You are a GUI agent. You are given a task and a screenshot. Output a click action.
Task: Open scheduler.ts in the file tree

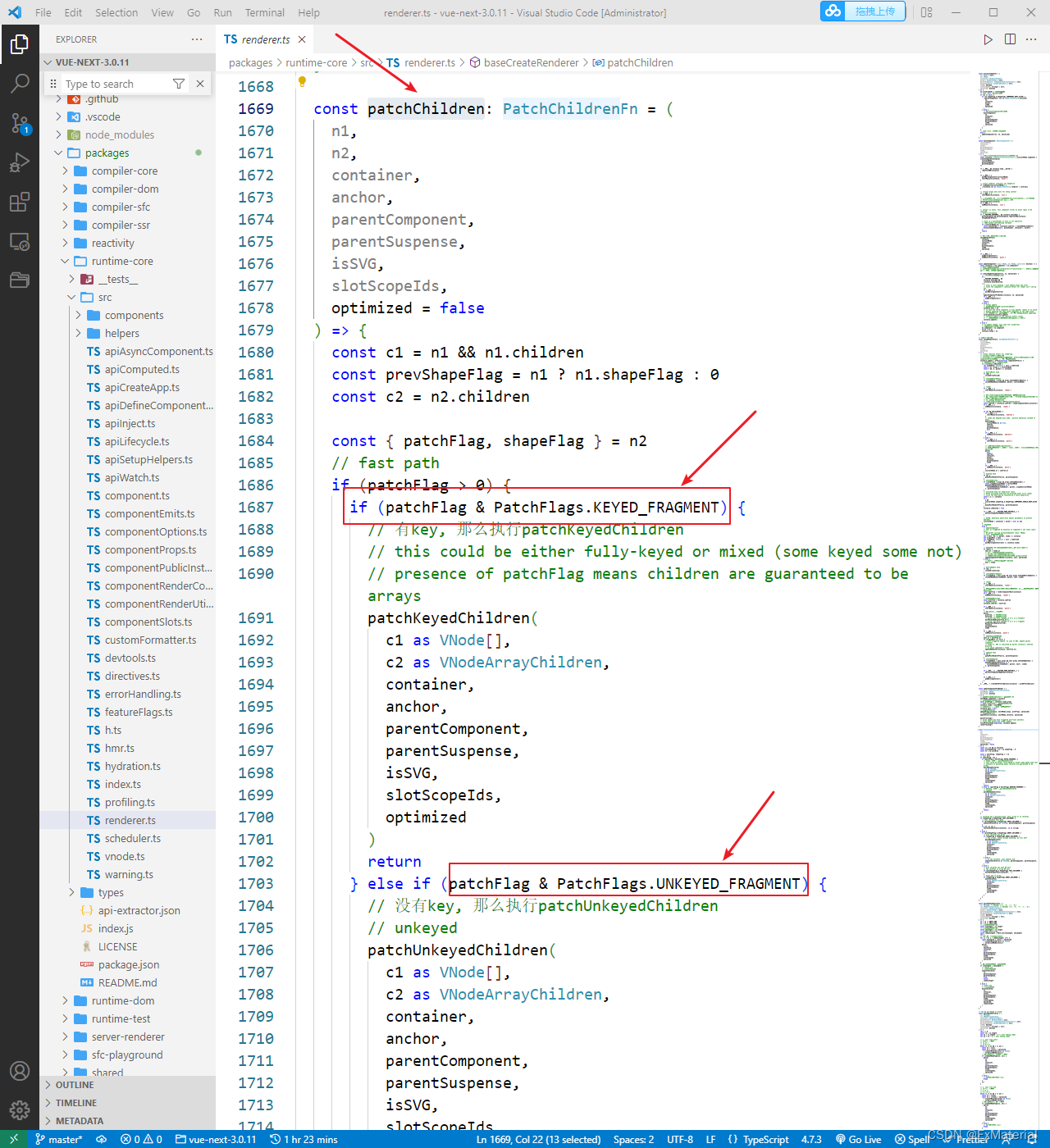pyautogui.click(x=127, y=838)
